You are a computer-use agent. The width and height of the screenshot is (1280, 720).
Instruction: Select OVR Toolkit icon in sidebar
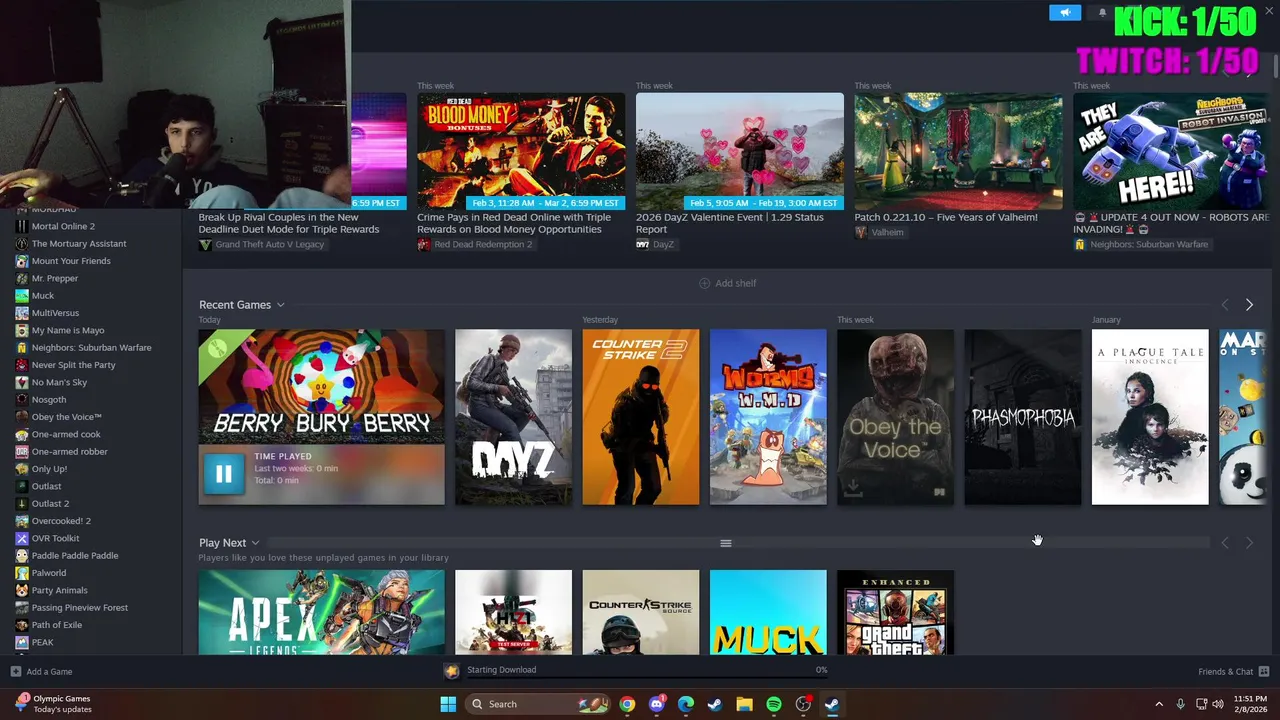pyautogui.click(x=22, y=538)
